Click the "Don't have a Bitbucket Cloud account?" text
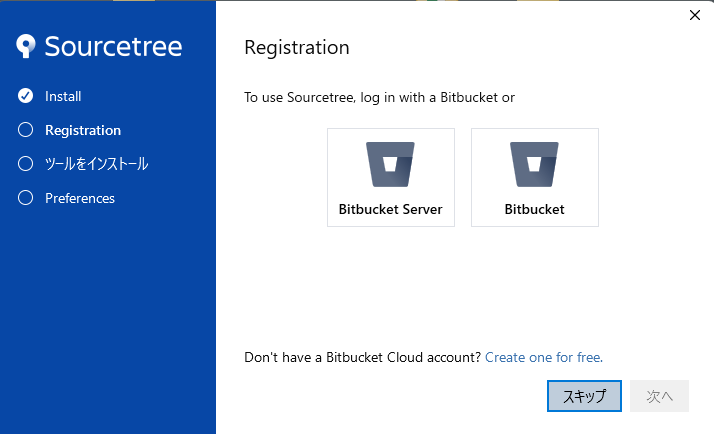 pyautogui.click(x=362, y=357)
